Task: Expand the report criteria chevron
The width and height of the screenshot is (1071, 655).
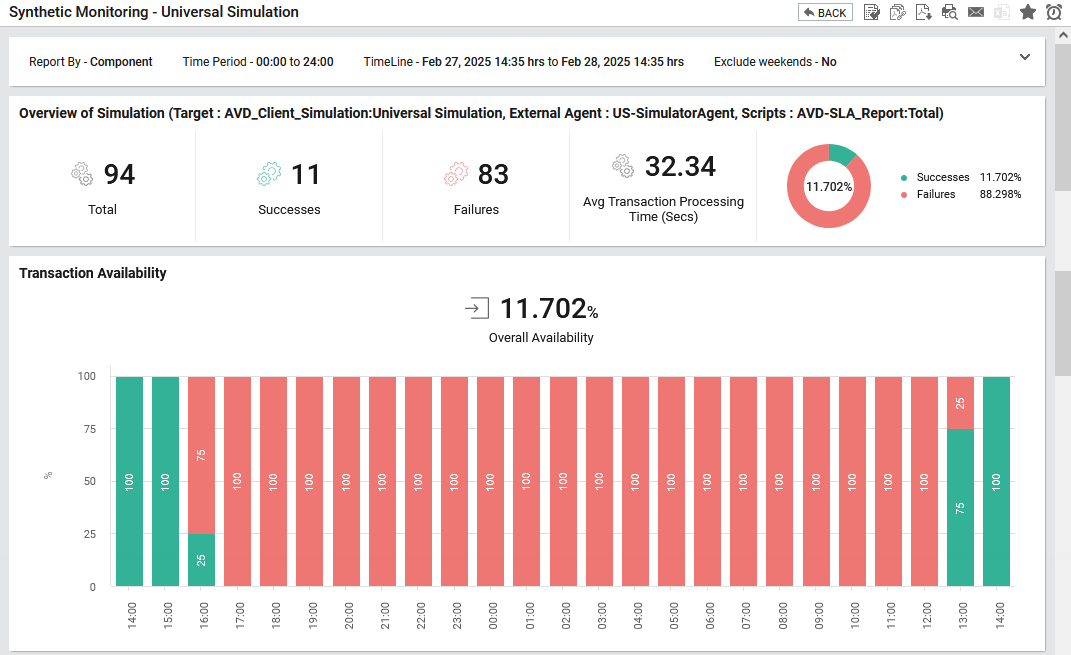Action: pyautogui.click(x=1025, y=57)
